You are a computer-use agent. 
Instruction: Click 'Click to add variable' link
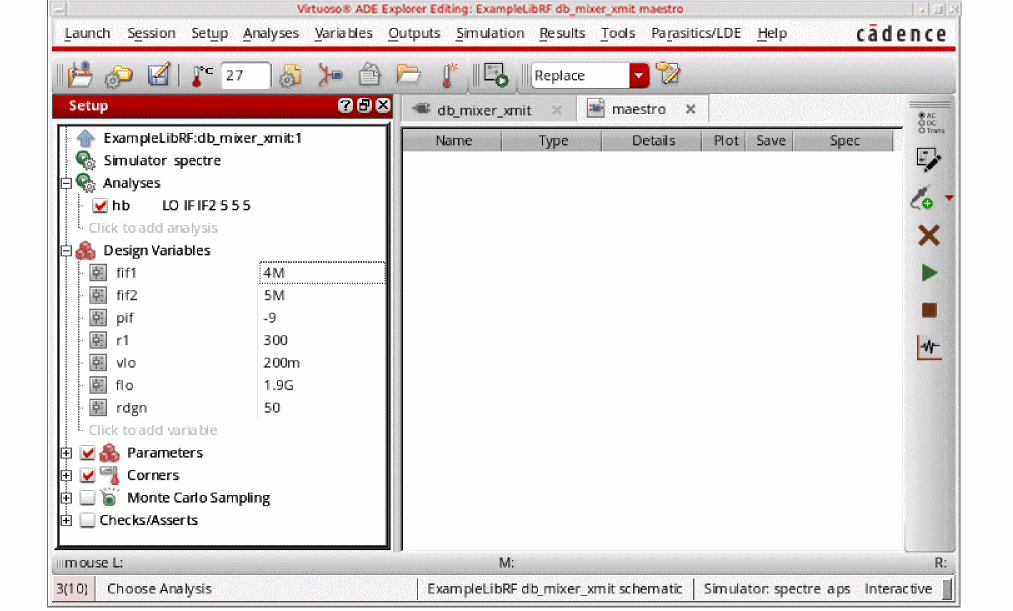pos(152,431)
